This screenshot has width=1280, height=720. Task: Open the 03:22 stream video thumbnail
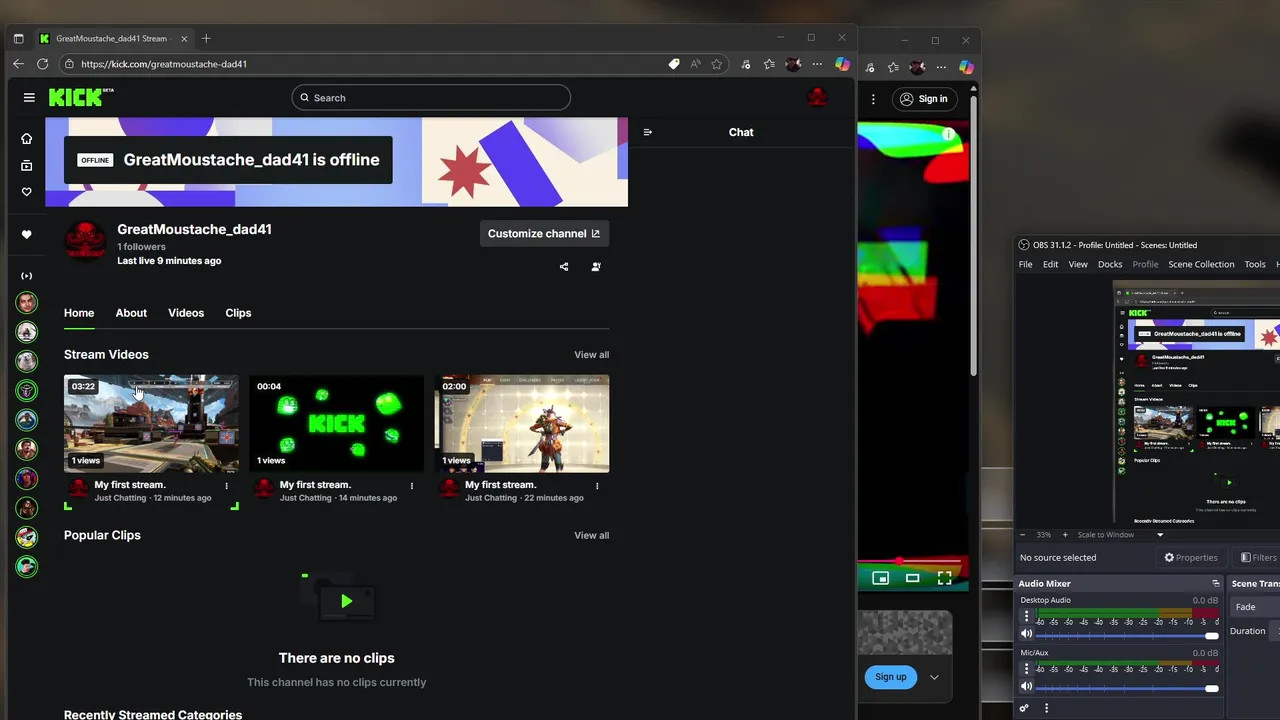click(x=151, y=423)
